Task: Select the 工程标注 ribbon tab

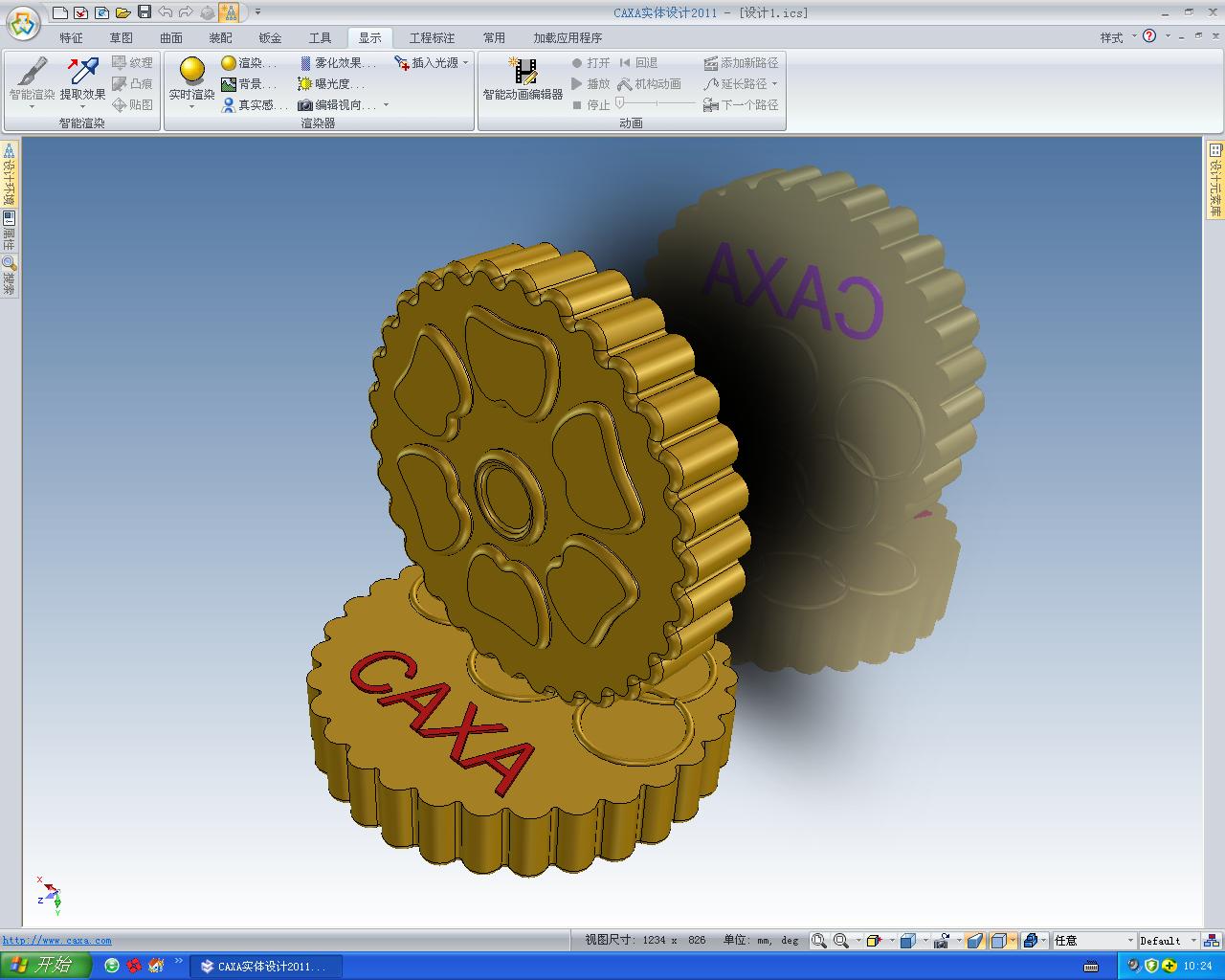Action: point(433,38)
